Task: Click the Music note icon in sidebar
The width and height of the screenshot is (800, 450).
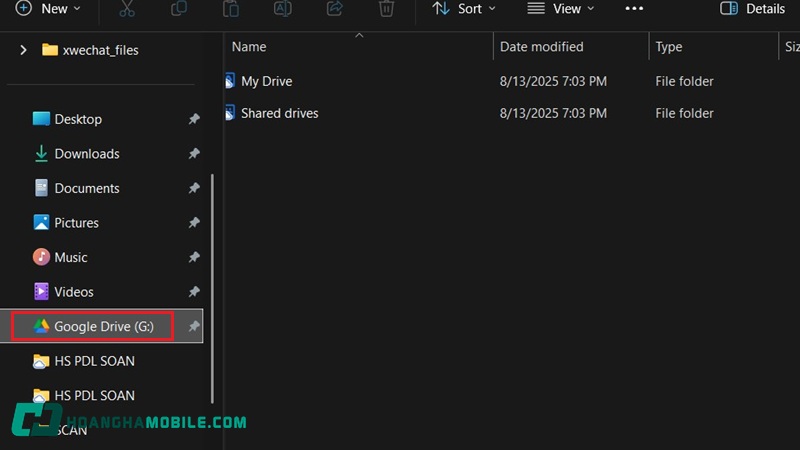Action: tap(41, 257)
